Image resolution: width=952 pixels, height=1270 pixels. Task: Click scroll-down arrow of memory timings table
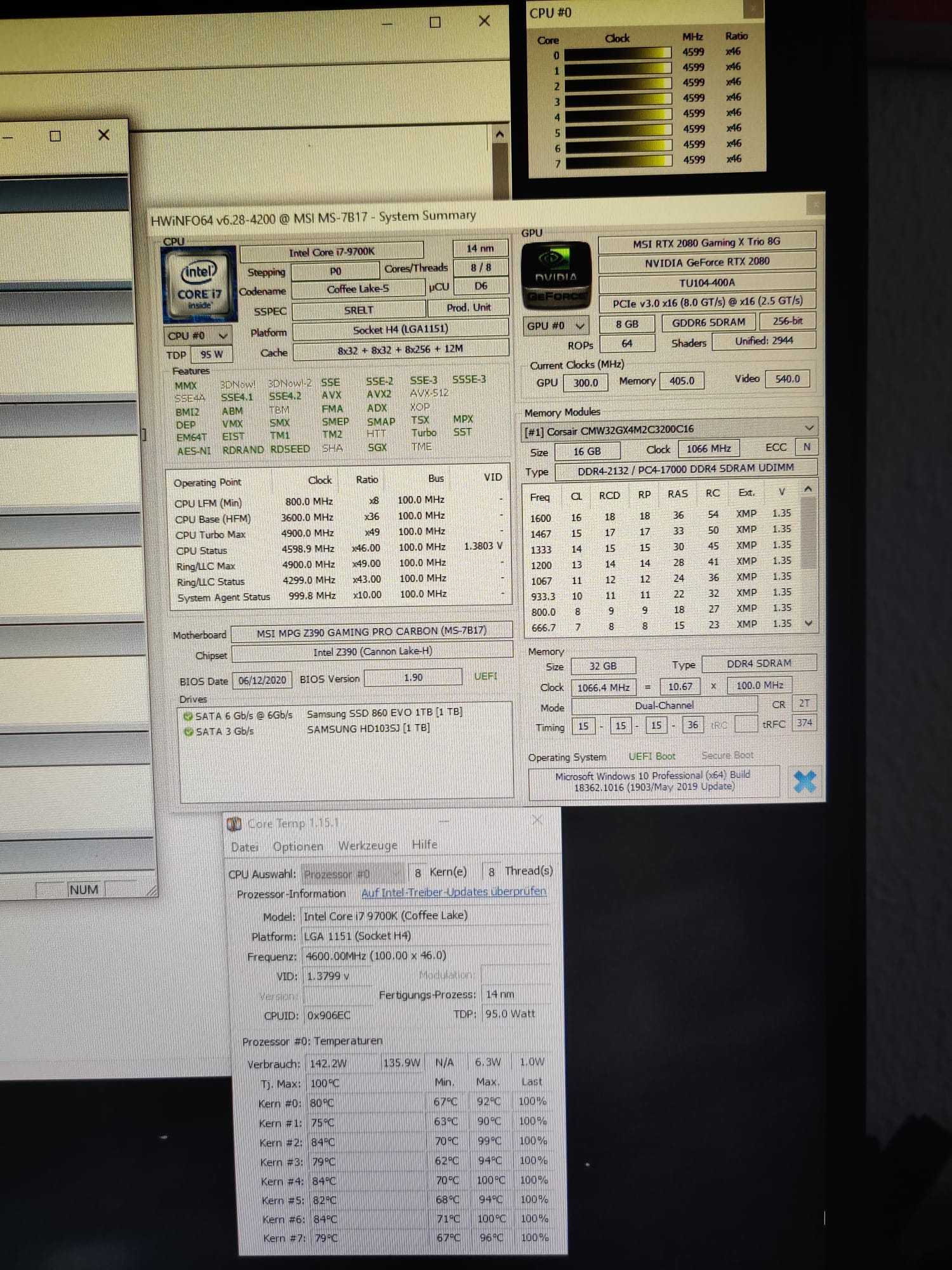[x=809, y=623]
